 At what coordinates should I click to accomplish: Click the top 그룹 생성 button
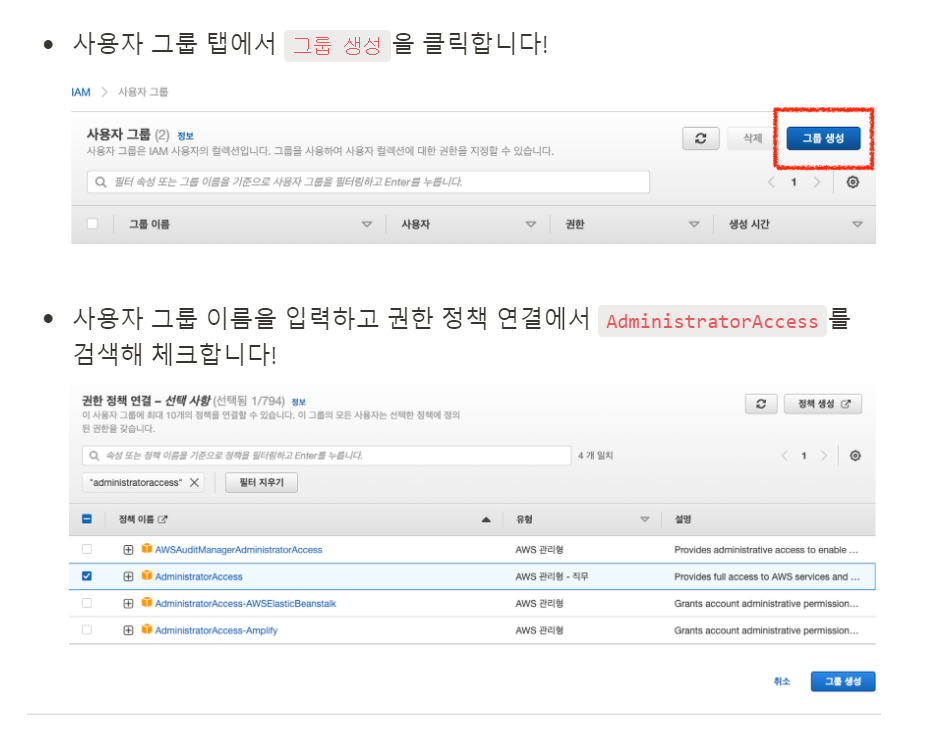point(823,138)
